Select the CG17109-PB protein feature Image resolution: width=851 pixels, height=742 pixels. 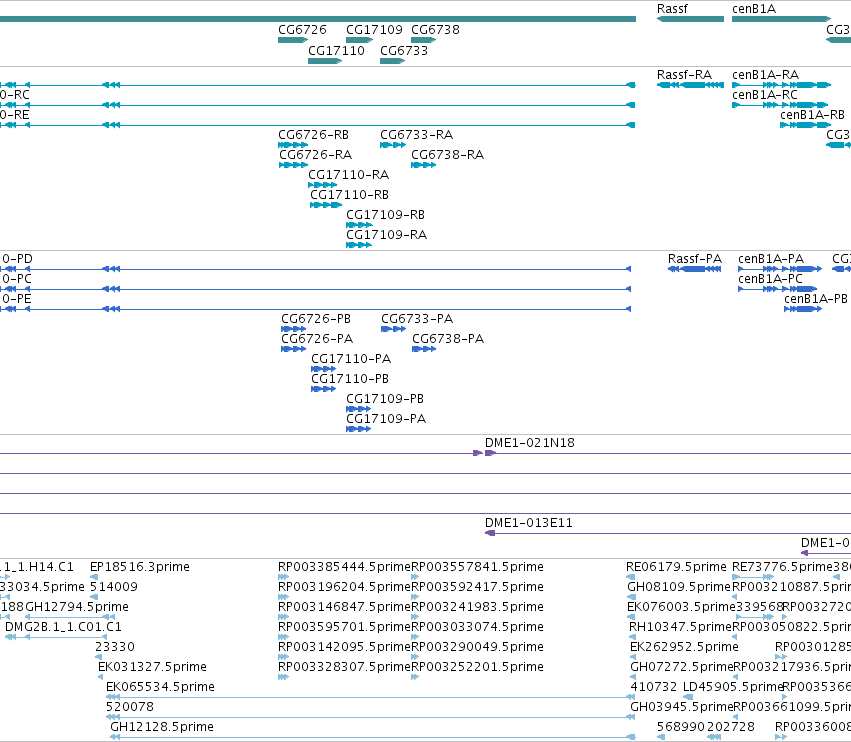click(x=359, y=409)
